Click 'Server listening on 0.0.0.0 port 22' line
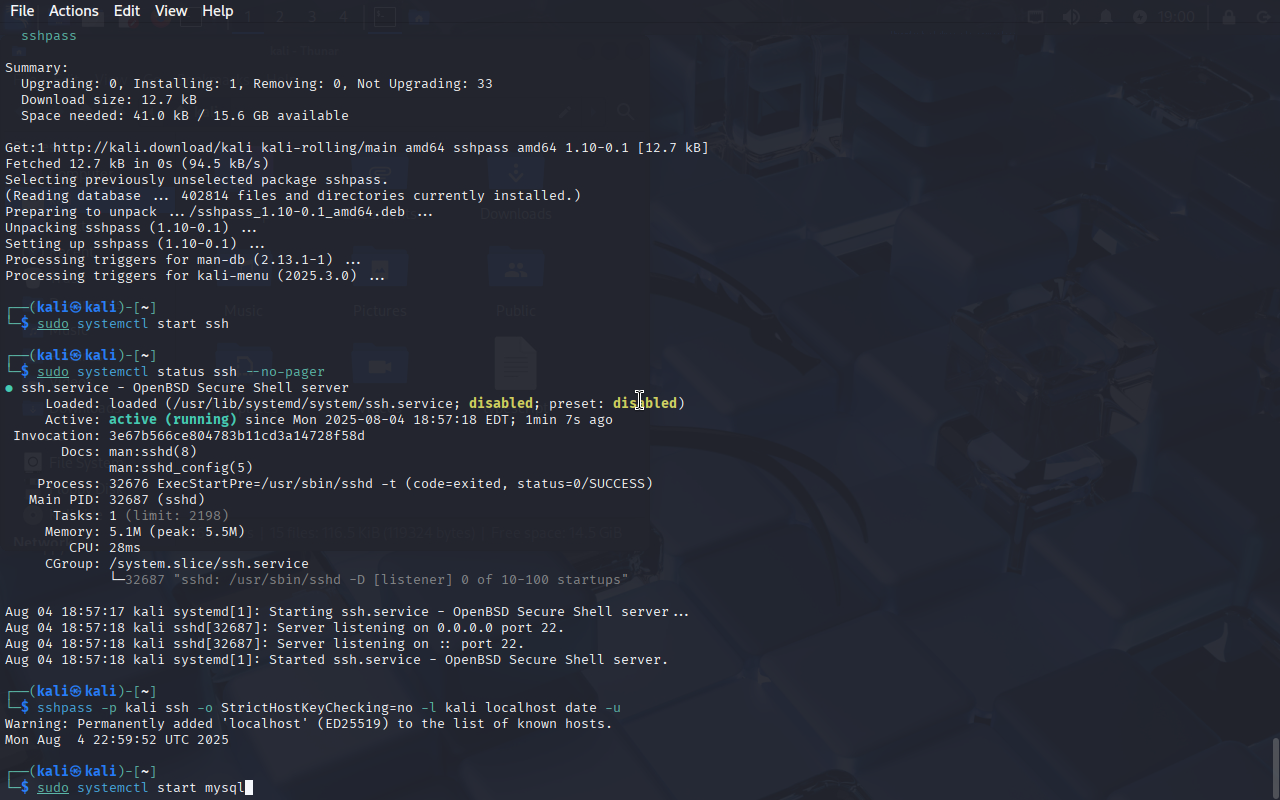 point(285,628)
